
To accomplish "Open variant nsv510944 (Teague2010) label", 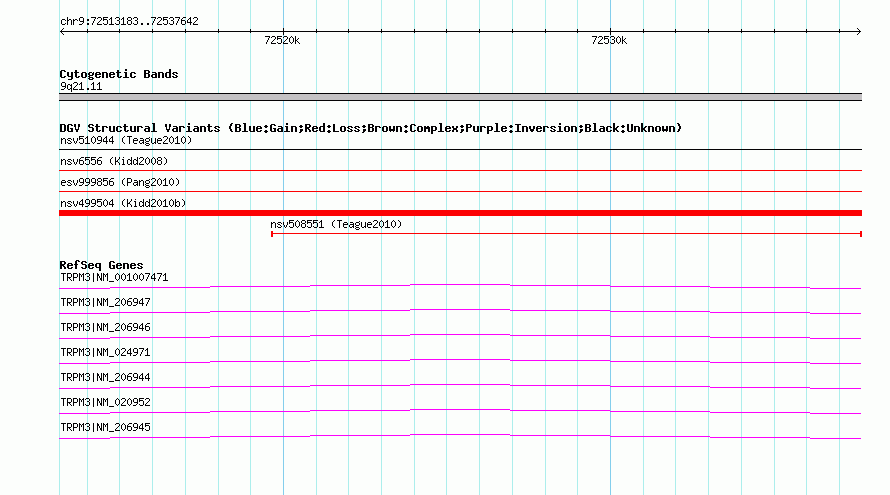I will click(126, 140).
